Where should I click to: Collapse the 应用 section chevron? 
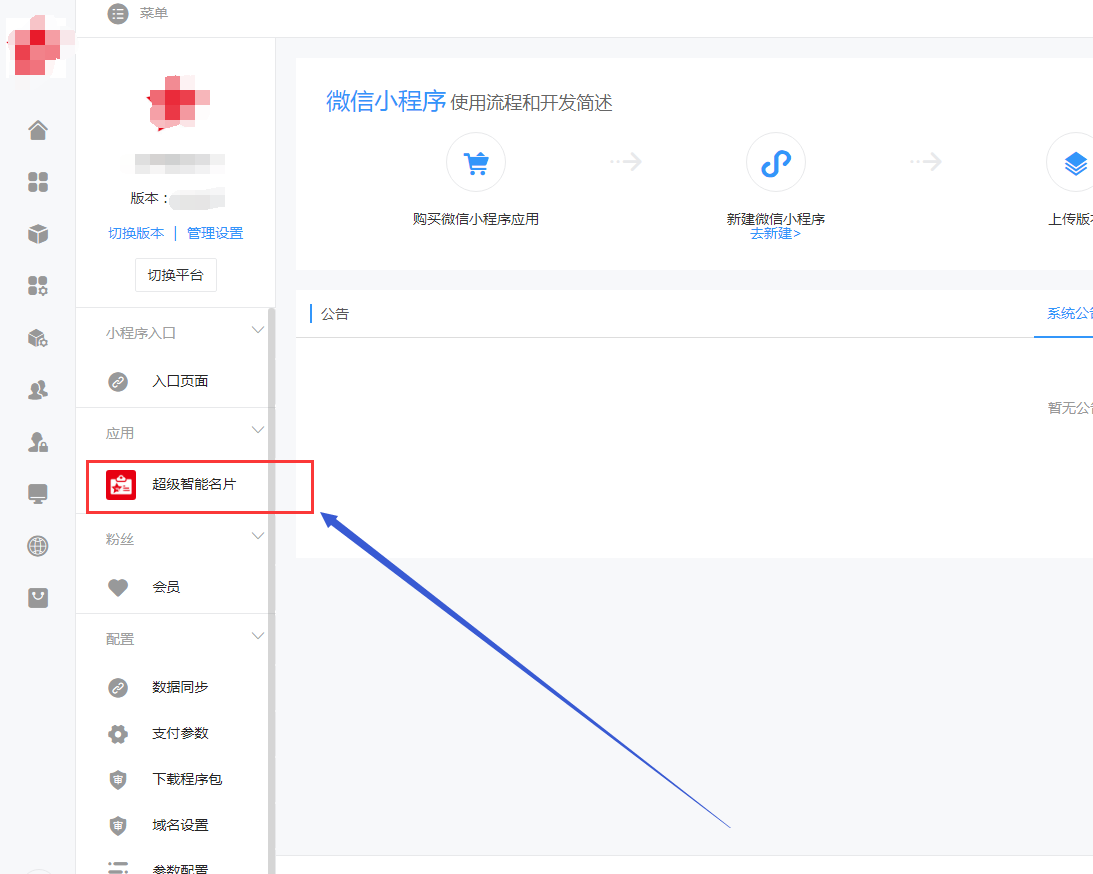click(x=258, y=430)
